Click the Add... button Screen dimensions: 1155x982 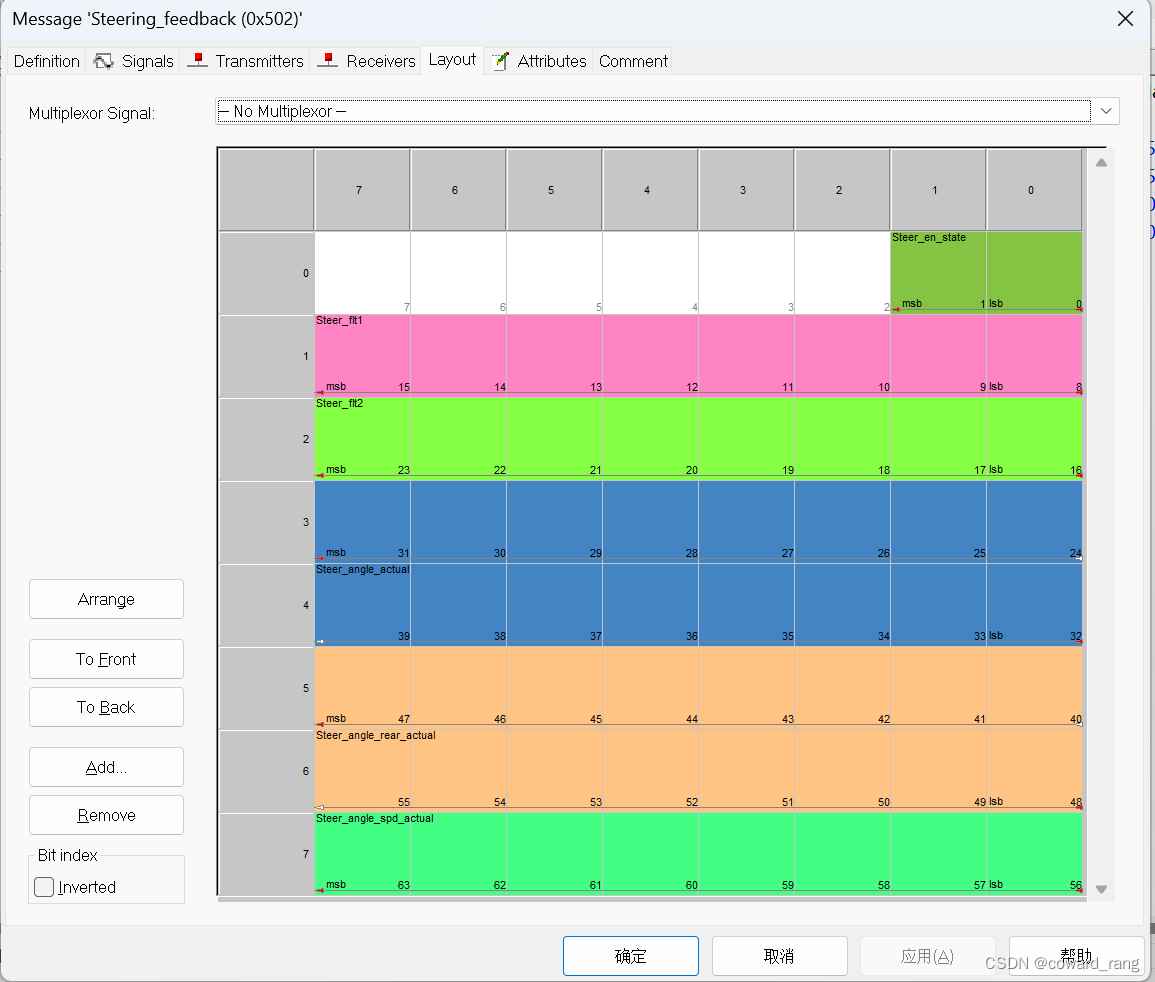(106, 767)
